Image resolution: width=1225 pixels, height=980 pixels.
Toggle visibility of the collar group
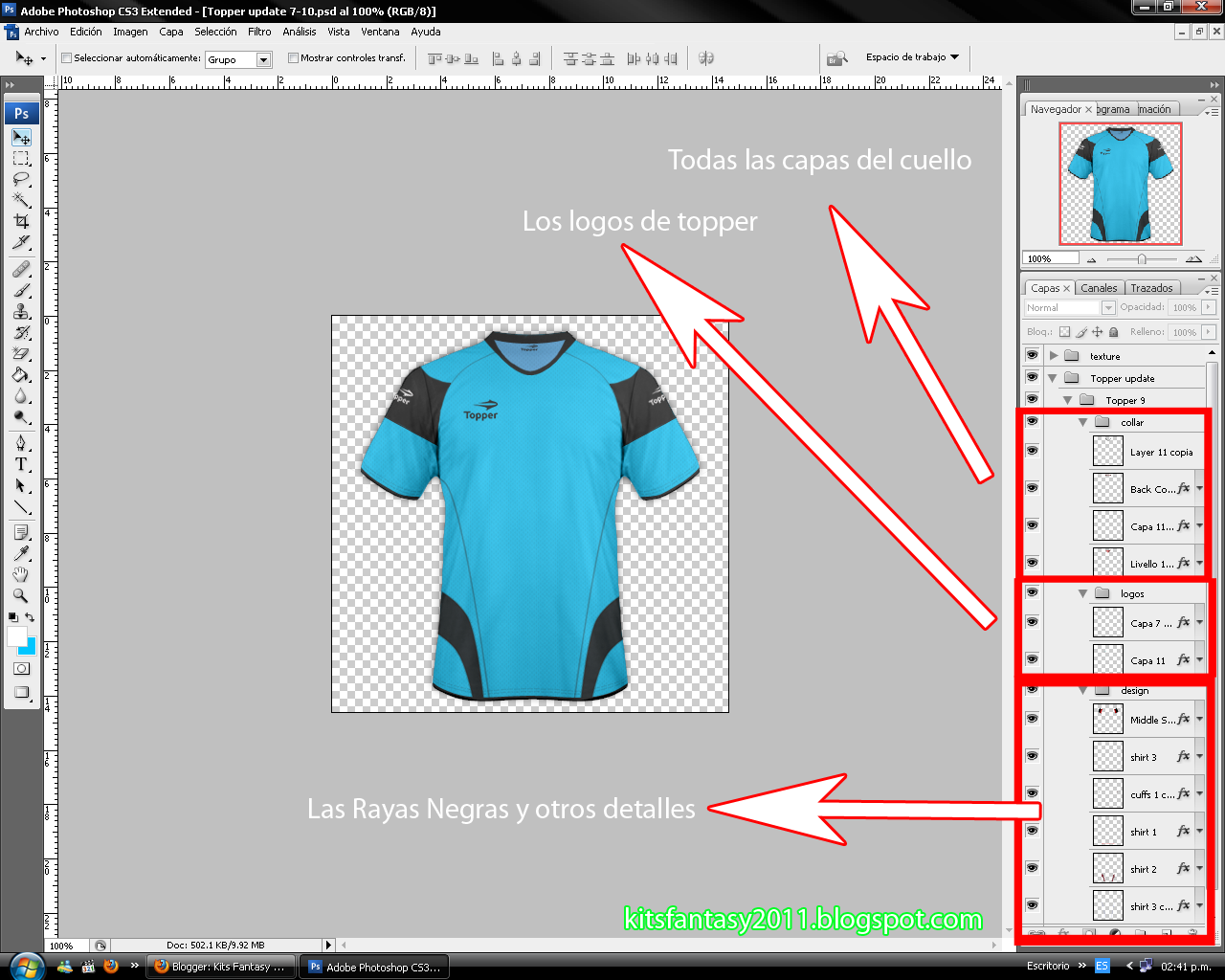tap(1032, 421)
